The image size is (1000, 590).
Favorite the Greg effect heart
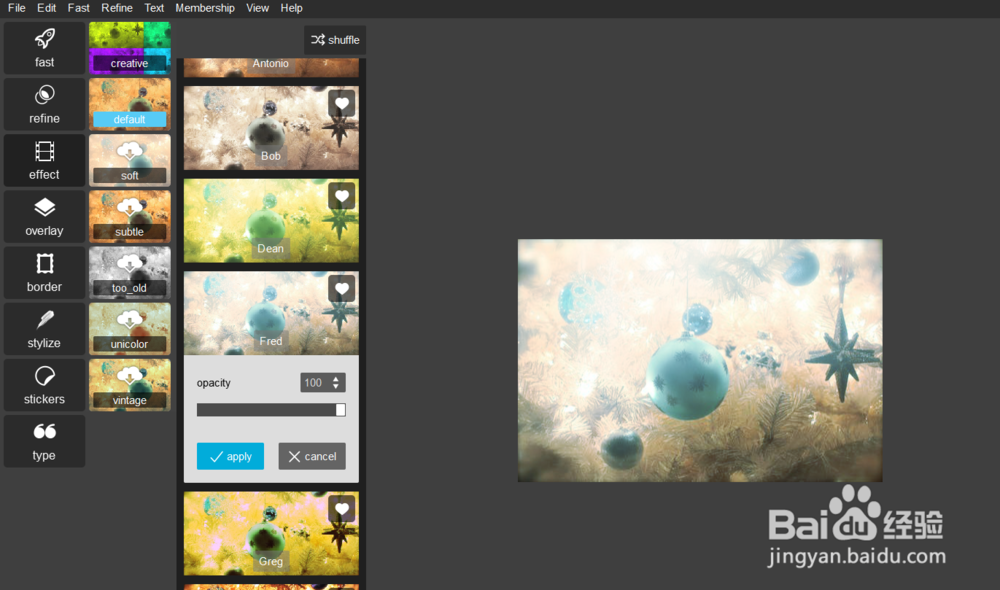pyautogui.click(x=342, y=509)
